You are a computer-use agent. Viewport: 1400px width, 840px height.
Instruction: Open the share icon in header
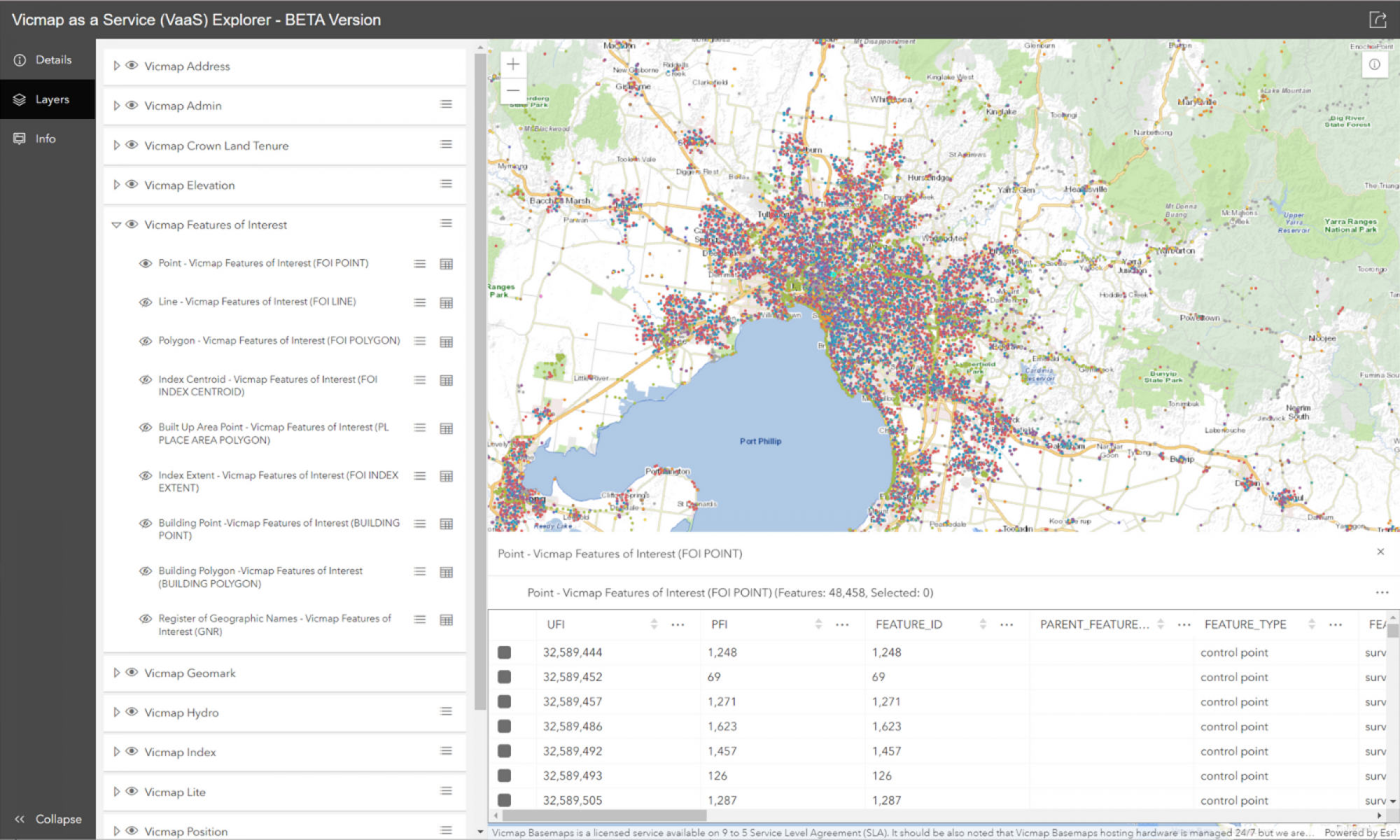[x=1378, y=20]
